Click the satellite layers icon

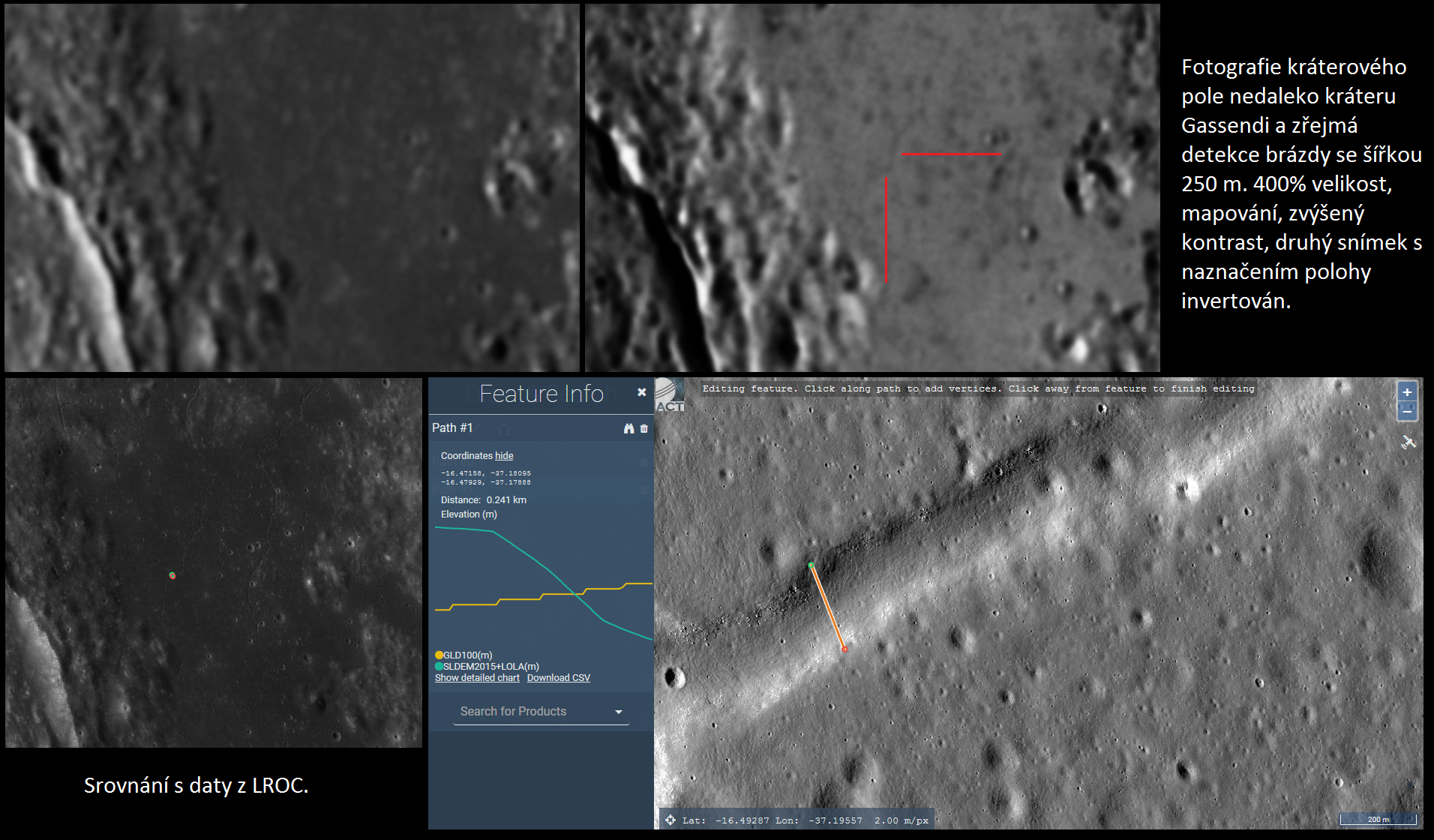pyautogui.click(x=1408, y=442)
